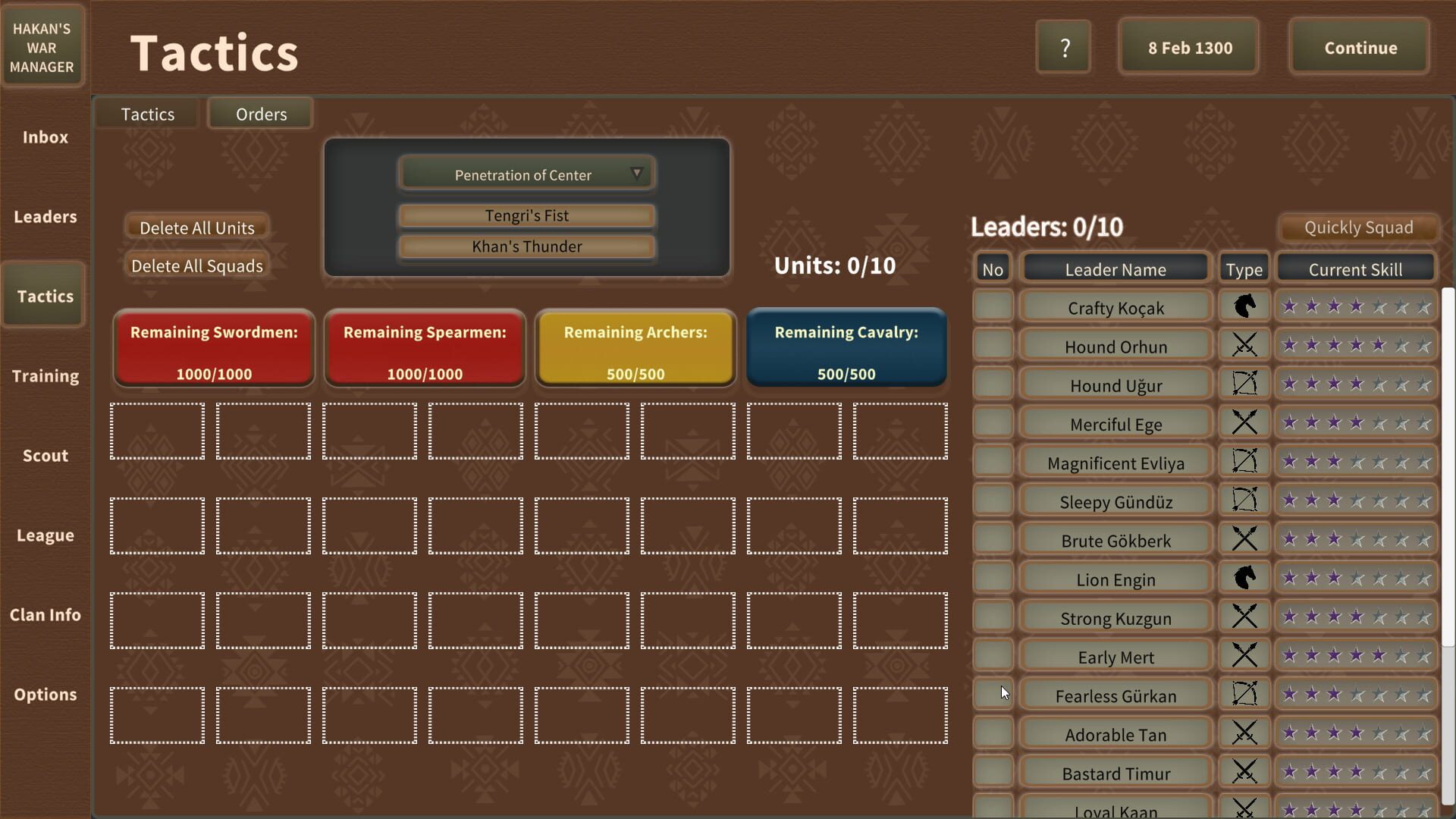Sort the list by the Type header
1456x819 pixels.
click(x=1244, y=269)
